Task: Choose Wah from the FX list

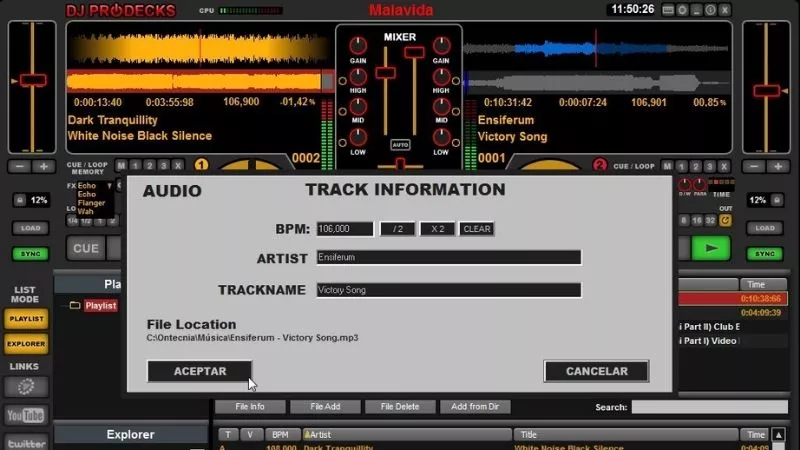Action: coord(85,211)
